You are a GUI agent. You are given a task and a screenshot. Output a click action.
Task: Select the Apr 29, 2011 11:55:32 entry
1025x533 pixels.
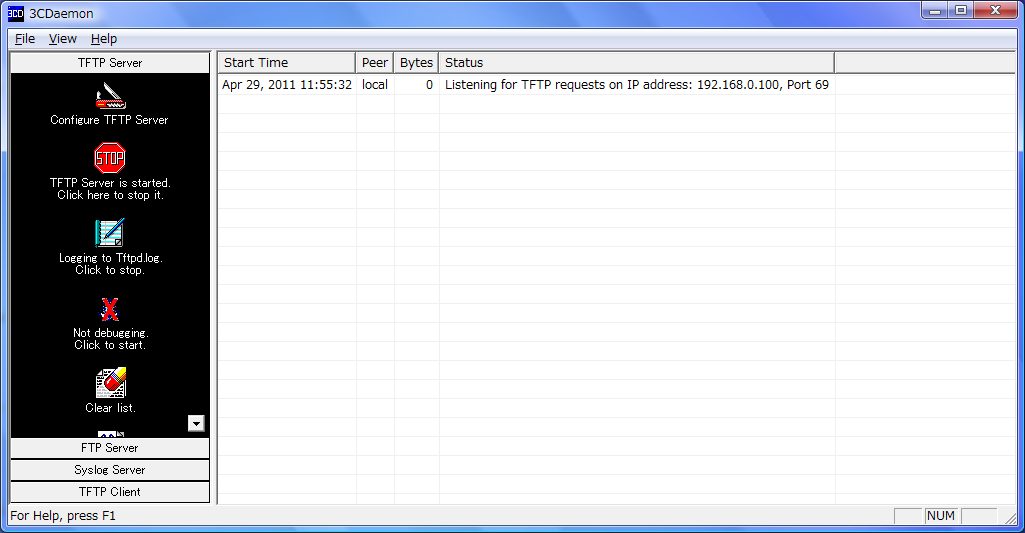287,84
